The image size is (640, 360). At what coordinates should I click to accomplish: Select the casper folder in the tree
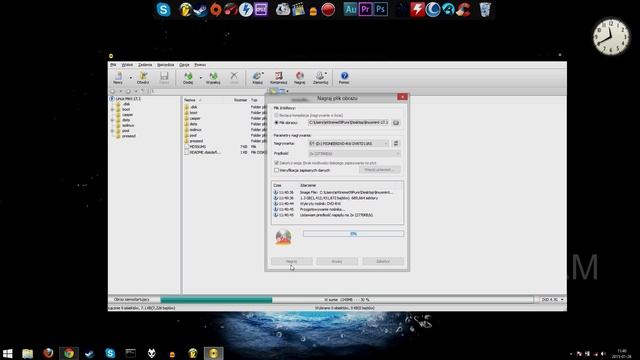127,115
